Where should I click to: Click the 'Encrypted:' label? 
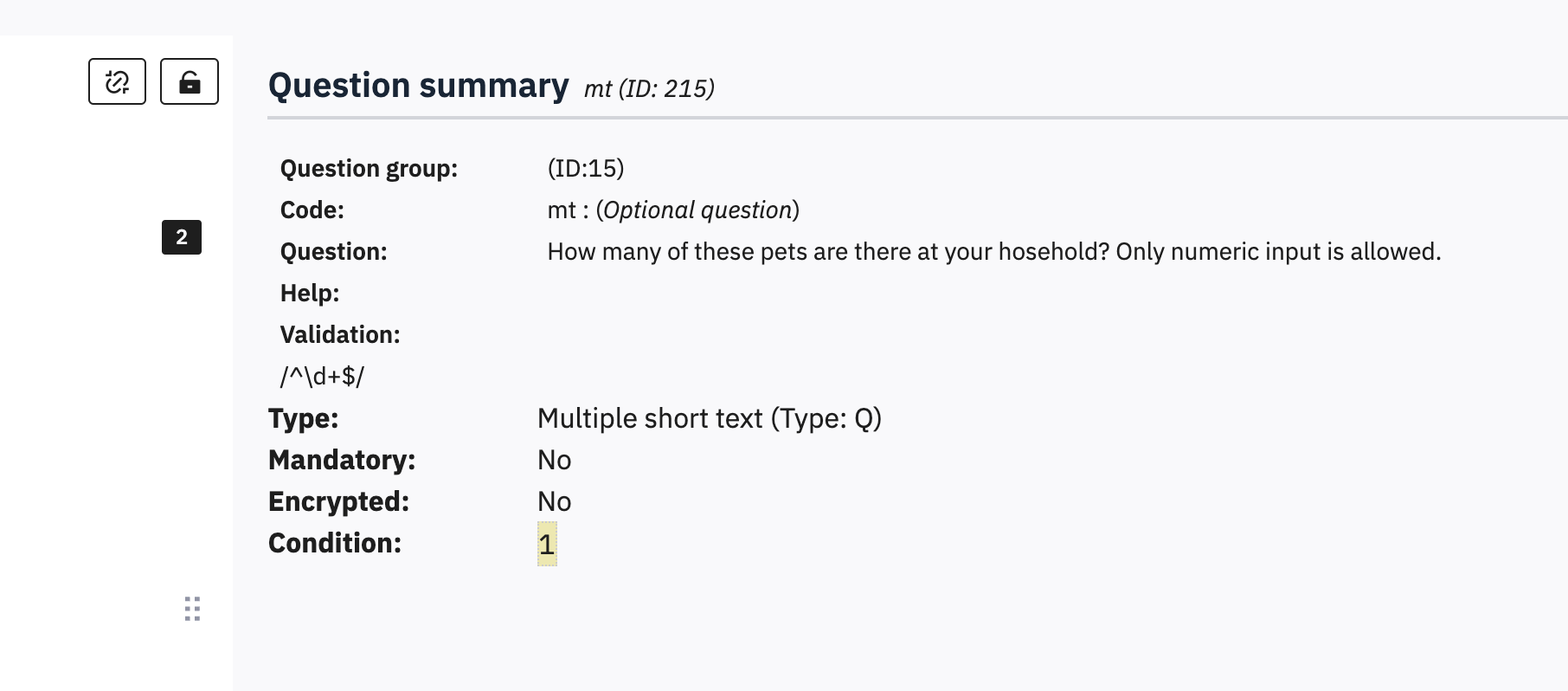point(338,501)
